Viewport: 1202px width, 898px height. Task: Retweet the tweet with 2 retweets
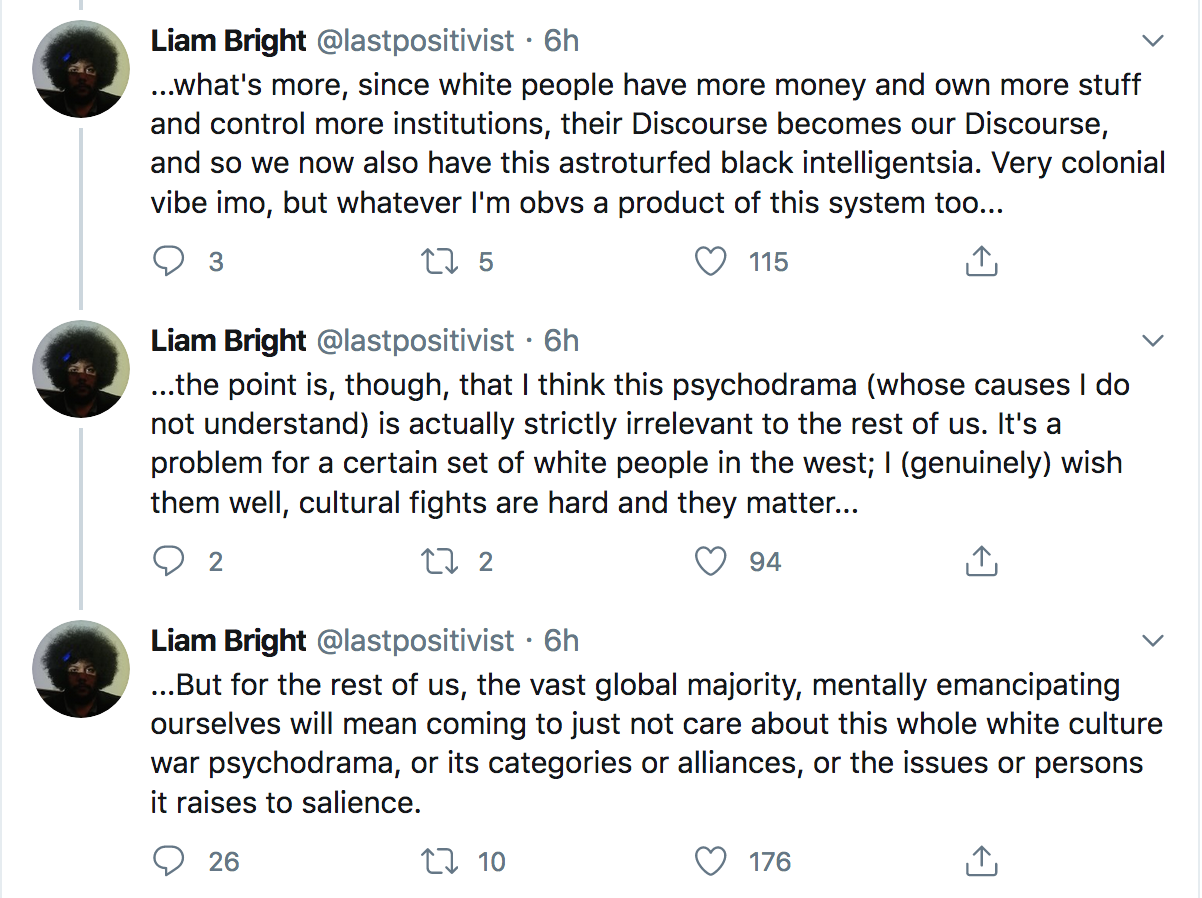(438, 562)
